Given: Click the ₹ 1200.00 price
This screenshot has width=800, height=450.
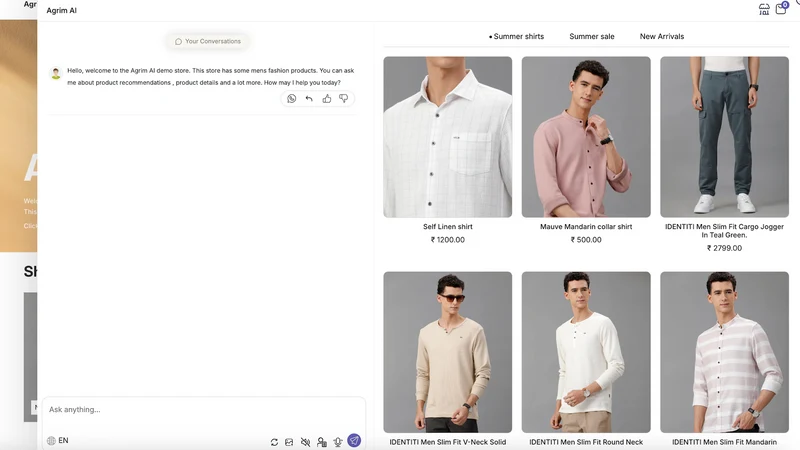Looking at the screenshot, I should [x=447, y=240].
